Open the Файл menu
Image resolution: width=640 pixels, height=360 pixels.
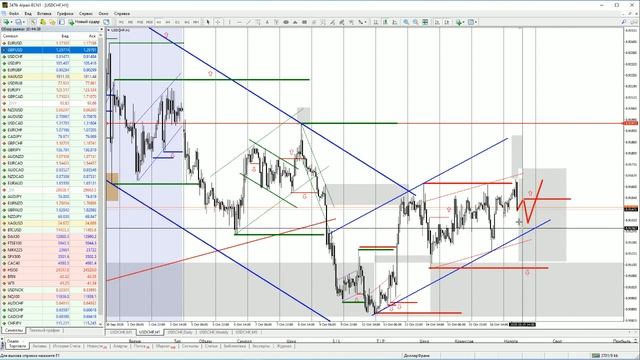(x=14, y=13)
